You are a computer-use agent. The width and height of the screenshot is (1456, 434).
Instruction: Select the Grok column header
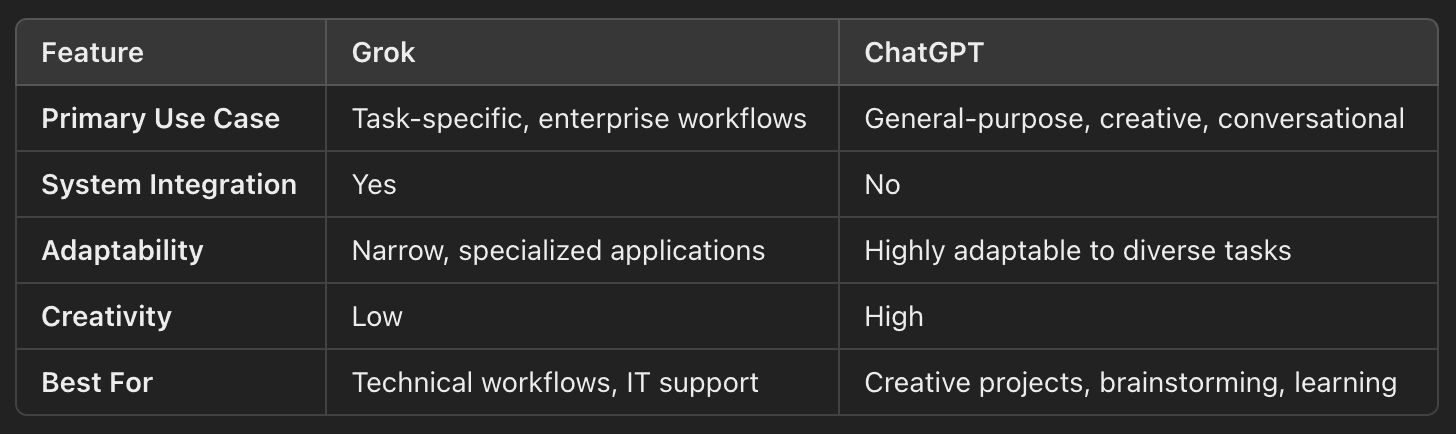point(383,52)
